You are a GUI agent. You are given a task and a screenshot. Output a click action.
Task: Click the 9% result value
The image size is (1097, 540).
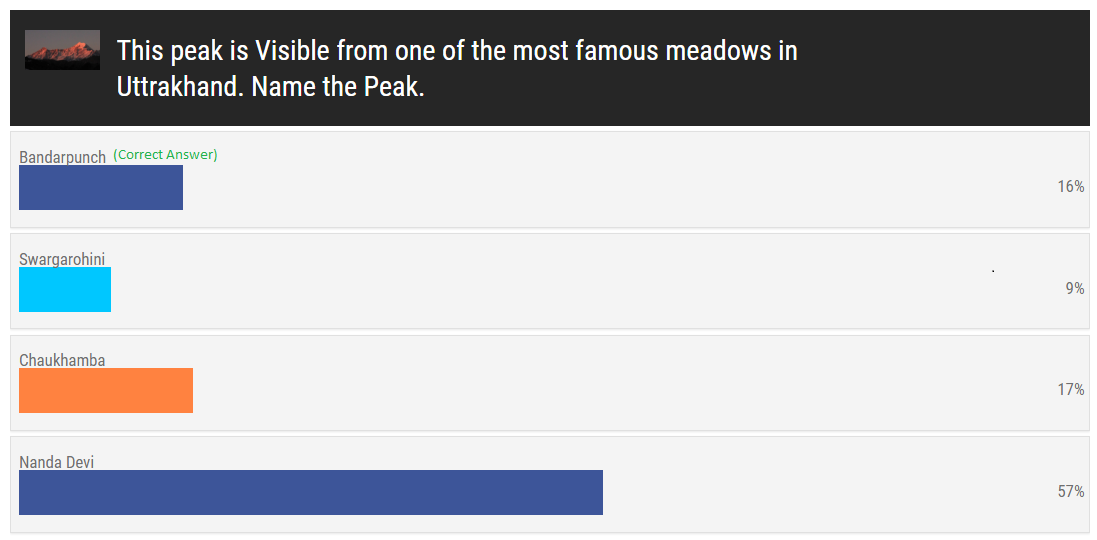pyautogui.click(x=1075, y=289)
